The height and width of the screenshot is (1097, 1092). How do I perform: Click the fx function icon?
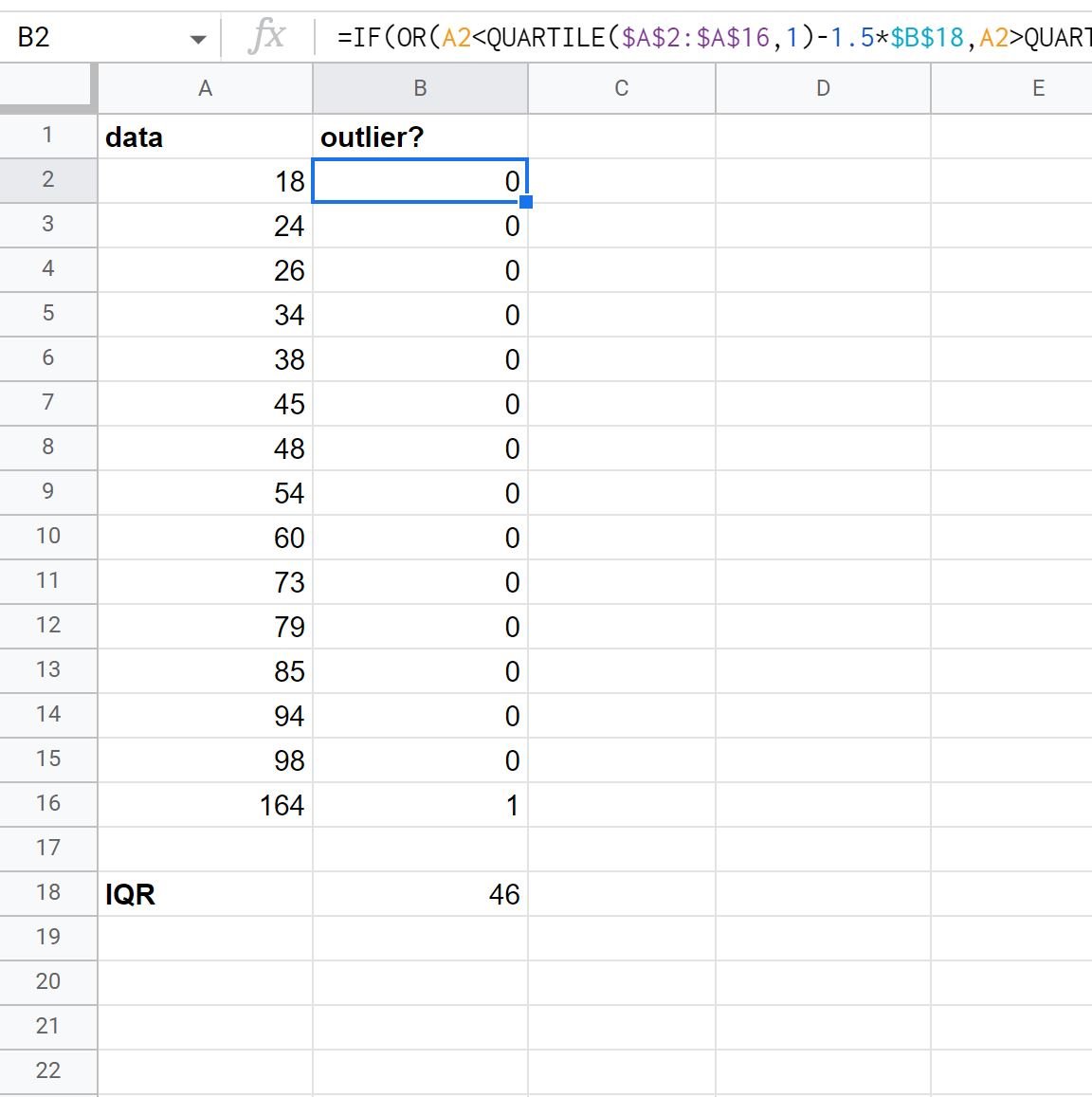(x=266, y=36)
